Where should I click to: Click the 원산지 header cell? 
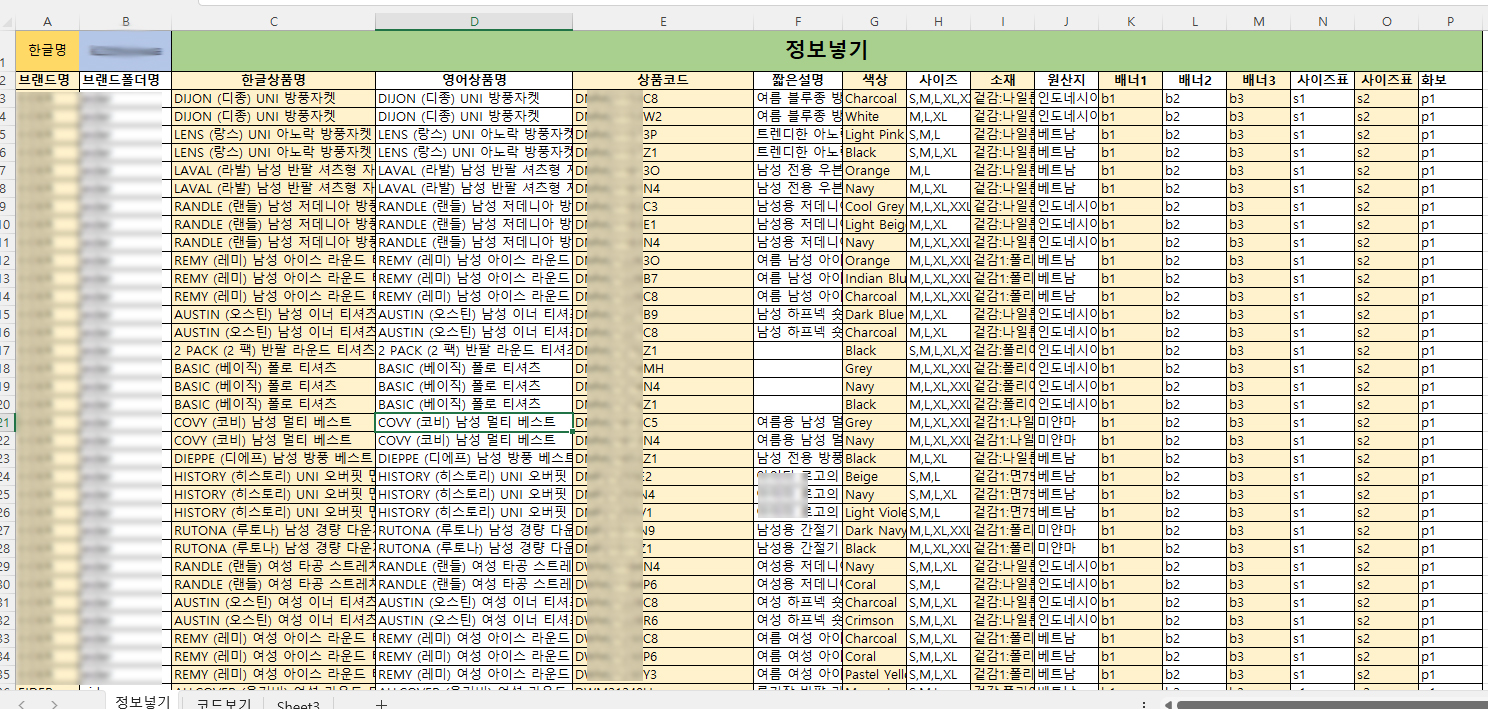point(1066,80)
